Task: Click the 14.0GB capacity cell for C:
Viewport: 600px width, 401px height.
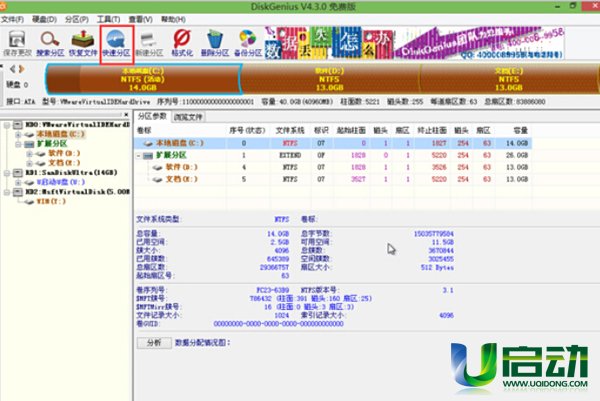Action: tap(517, 143)
